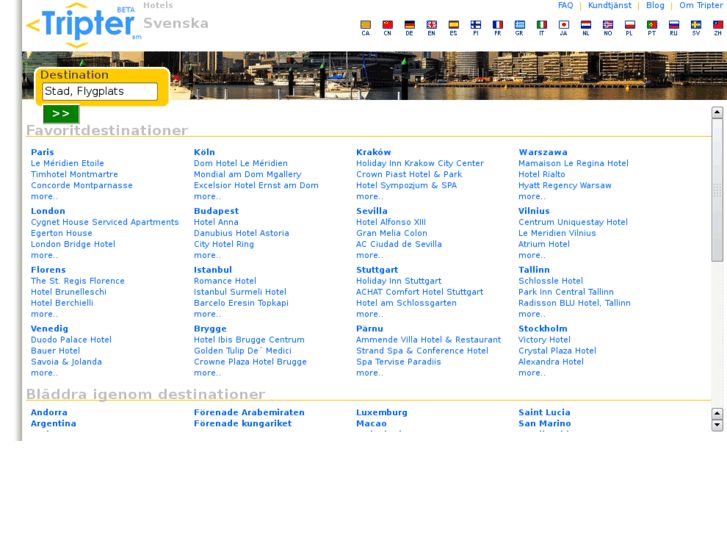The image size is (727, 545).
Task: Go to the Blog
Action: (x=655, y=6)
